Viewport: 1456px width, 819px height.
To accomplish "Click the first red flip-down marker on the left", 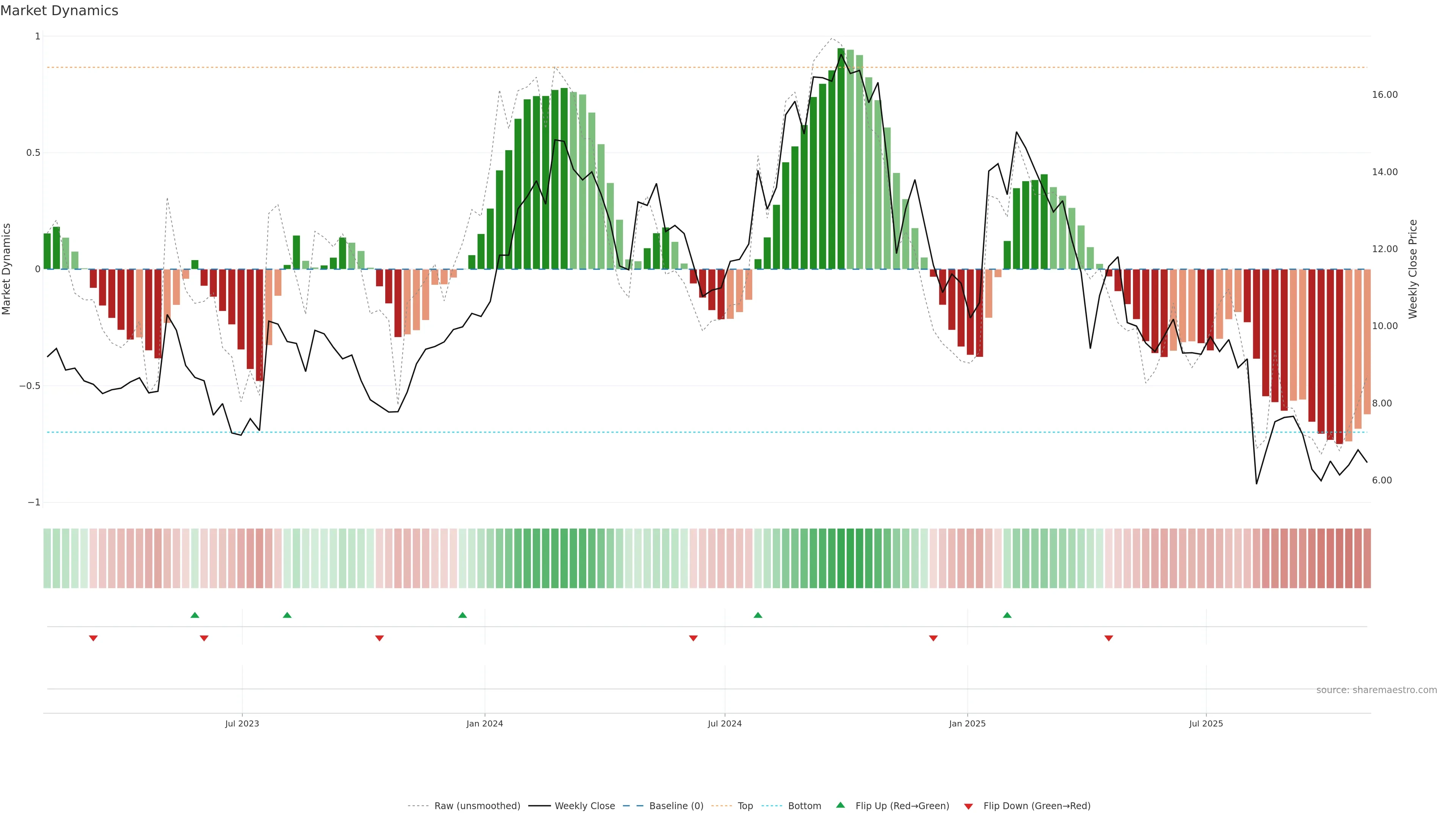I will (x=93, y=638).
